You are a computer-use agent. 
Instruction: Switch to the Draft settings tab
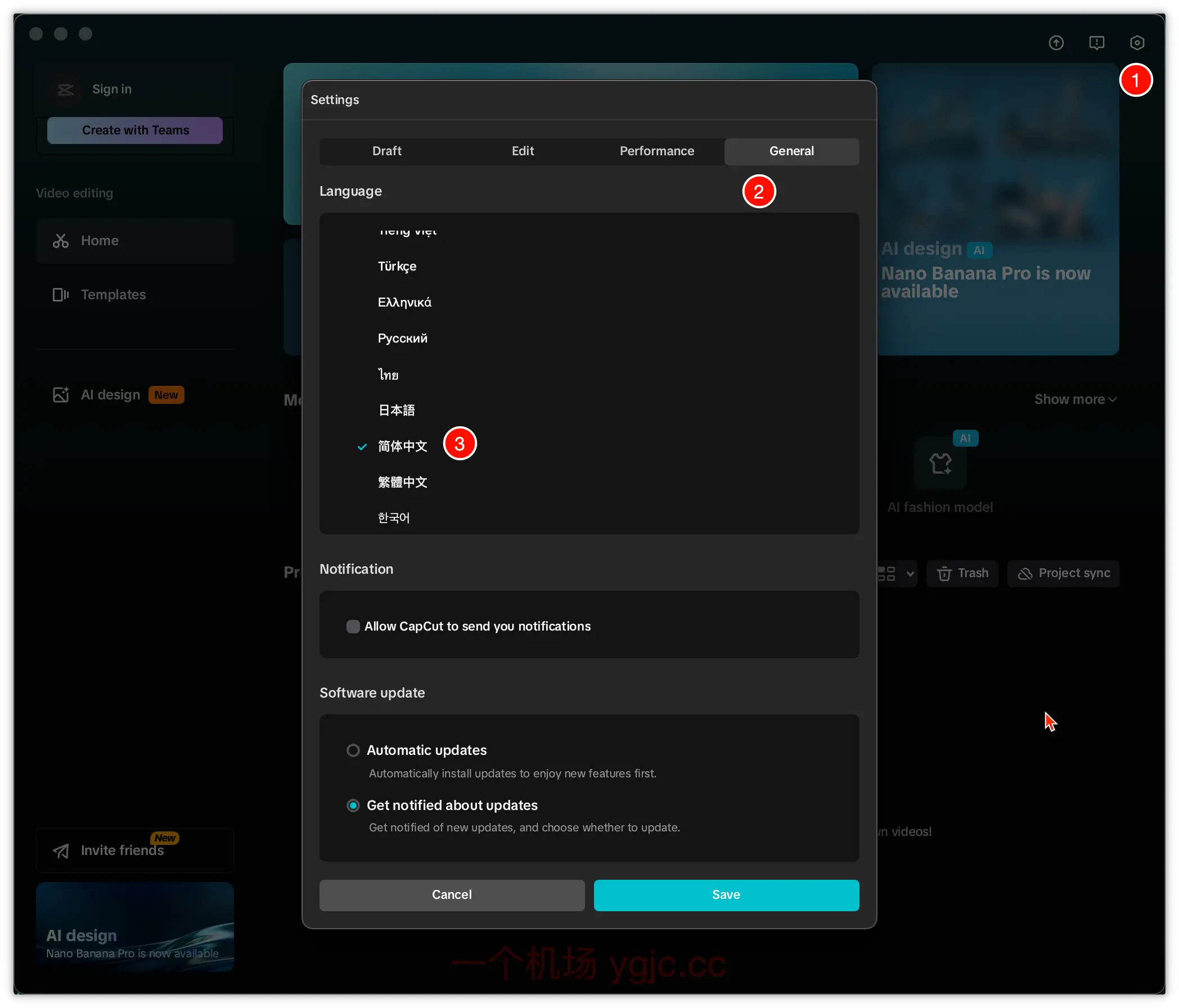click(x=386, y=151)
